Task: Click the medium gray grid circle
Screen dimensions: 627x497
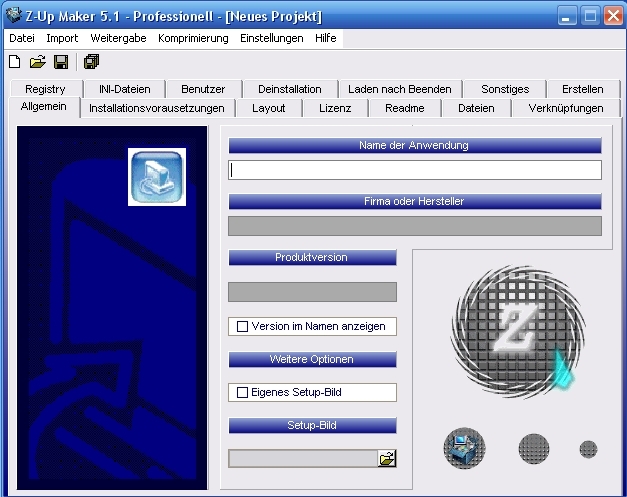Action: [x=534, y=449]
